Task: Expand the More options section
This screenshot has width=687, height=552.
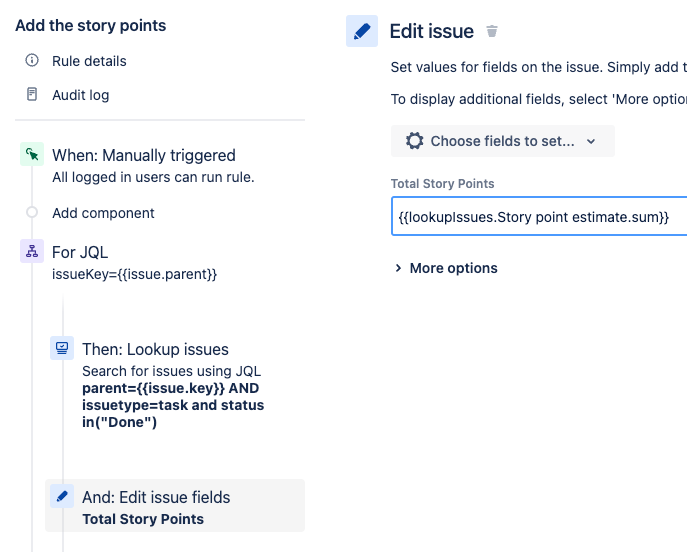Action: (446, 268)
